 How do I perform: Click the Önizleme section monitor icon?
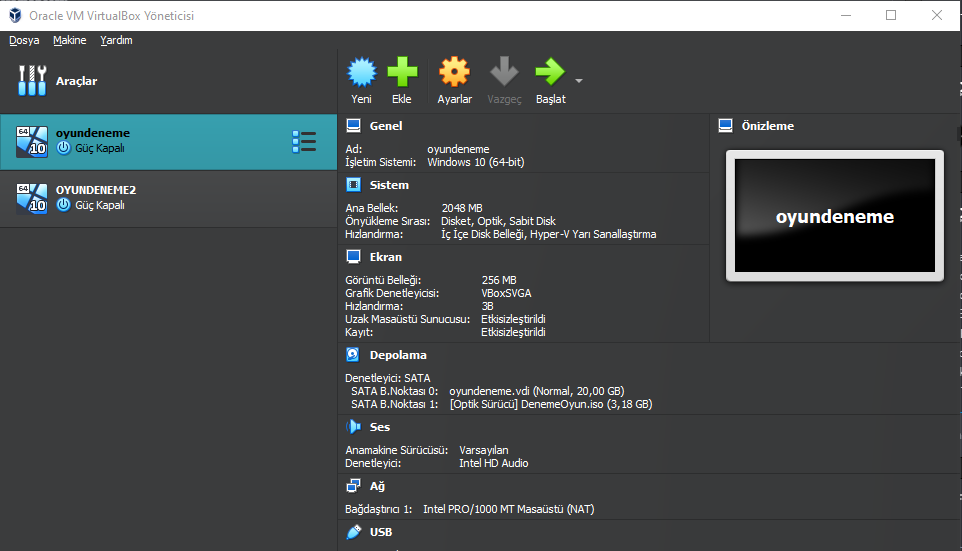pos(725,126)
